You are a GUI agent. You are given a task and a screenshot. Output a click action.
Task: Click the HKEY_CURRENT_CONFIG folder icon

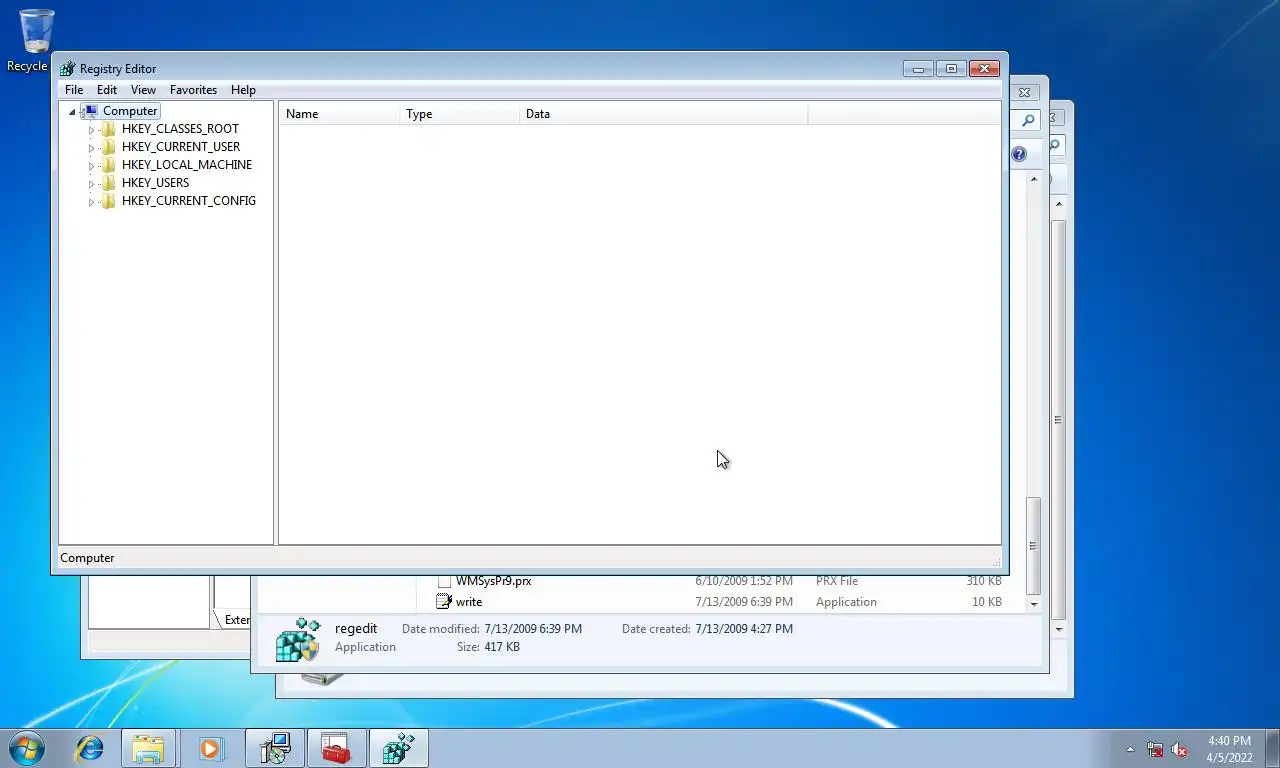tap(108, 201)
